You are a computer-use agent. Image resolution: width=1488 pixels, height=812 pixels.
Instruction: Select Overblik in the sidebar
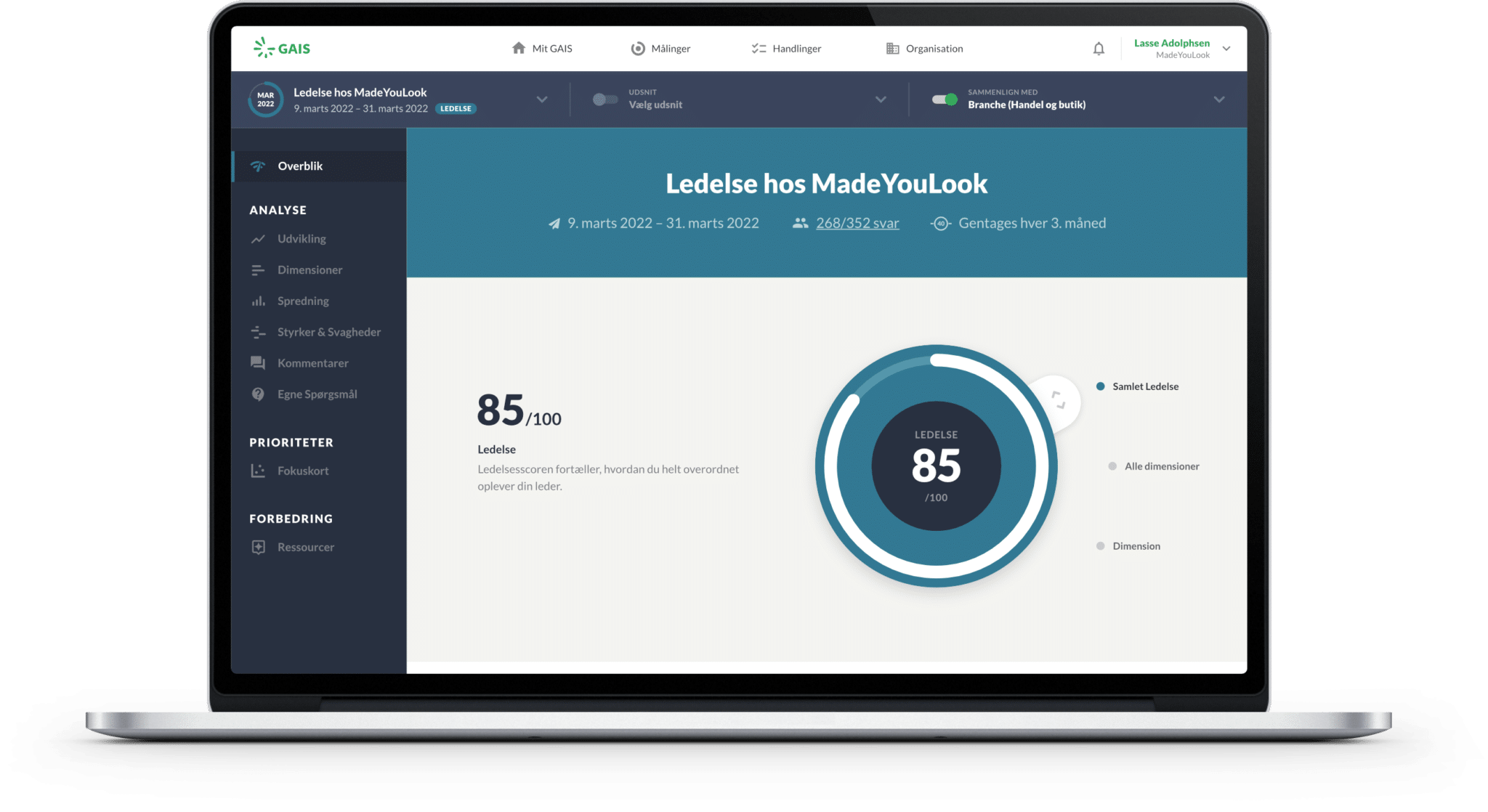(x=319, y=166)
